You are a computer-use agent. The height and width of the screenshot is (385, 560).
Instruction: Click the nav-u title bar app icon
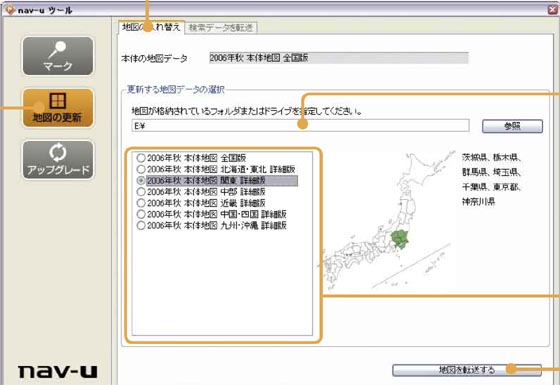click(x=10, y=10)
